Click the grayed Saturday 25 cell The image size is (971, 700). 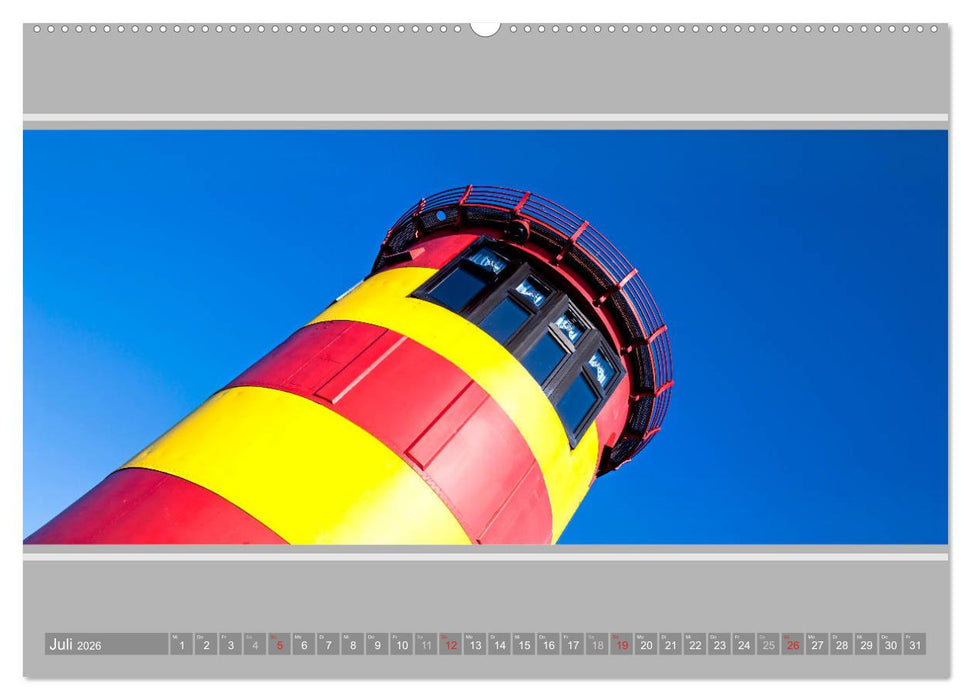pos(768,645)
